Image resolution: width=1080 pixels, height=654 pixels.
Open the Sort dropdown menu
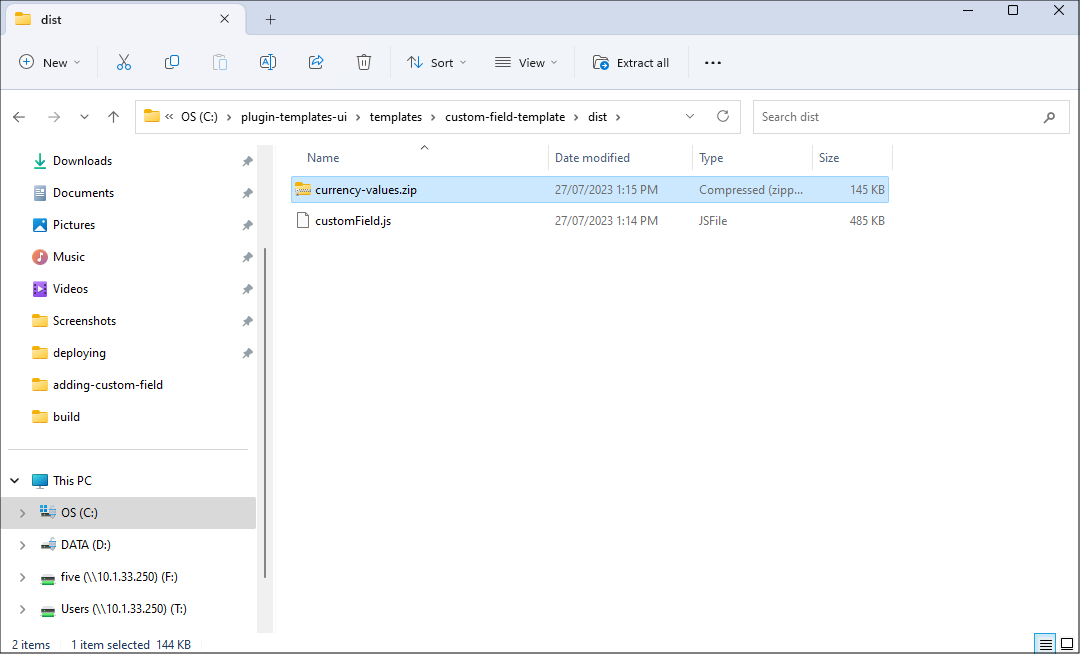437,63
